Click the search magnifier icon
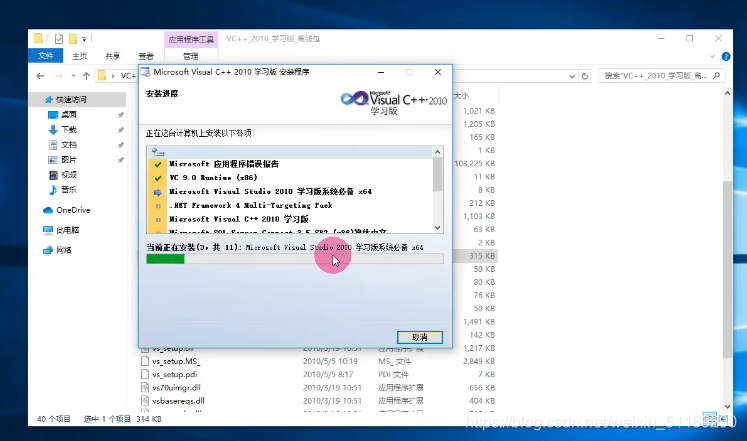 [717, 75]
